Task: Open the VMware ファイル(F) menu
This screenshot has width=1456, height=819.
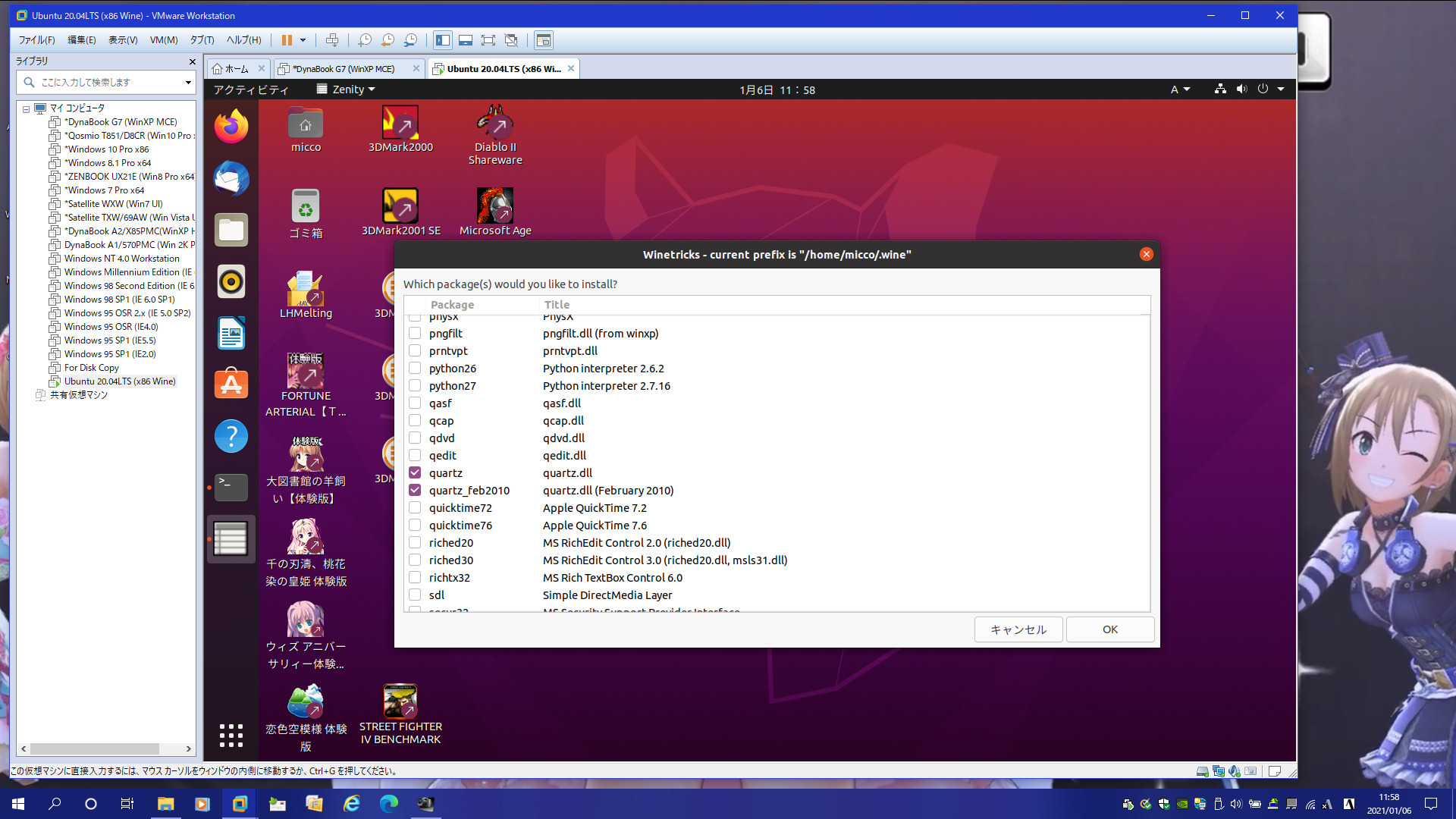Action: [36, 40]
